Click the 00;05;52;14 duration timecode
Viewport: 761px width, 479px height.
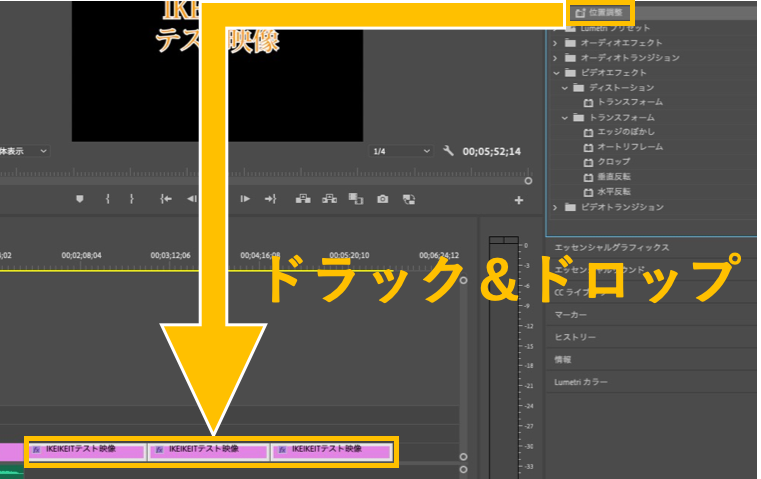(491, 151)
